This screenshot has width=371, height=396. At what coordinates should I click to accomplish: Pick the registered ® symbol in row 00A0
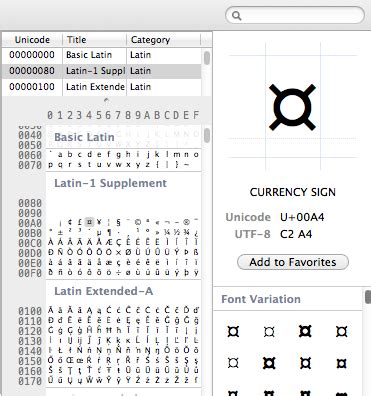pyautogui.click(x=187, y=222)
